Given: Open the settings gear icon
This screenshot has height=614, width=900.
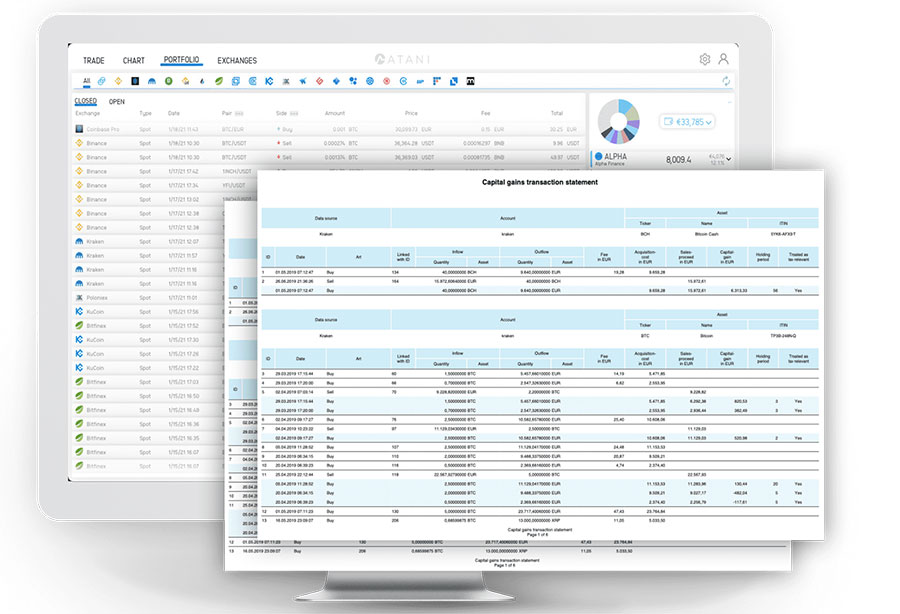Looking at the screenshot, I should (x=705, y=59).
